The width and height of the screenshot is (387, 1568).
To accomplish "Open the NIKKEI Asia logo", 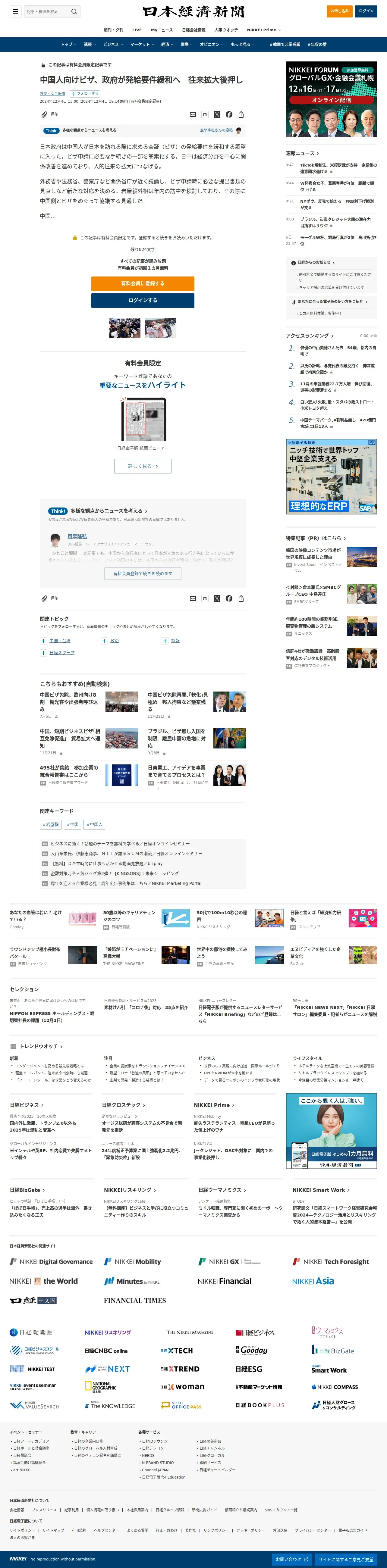I will tap(313, 1281).
